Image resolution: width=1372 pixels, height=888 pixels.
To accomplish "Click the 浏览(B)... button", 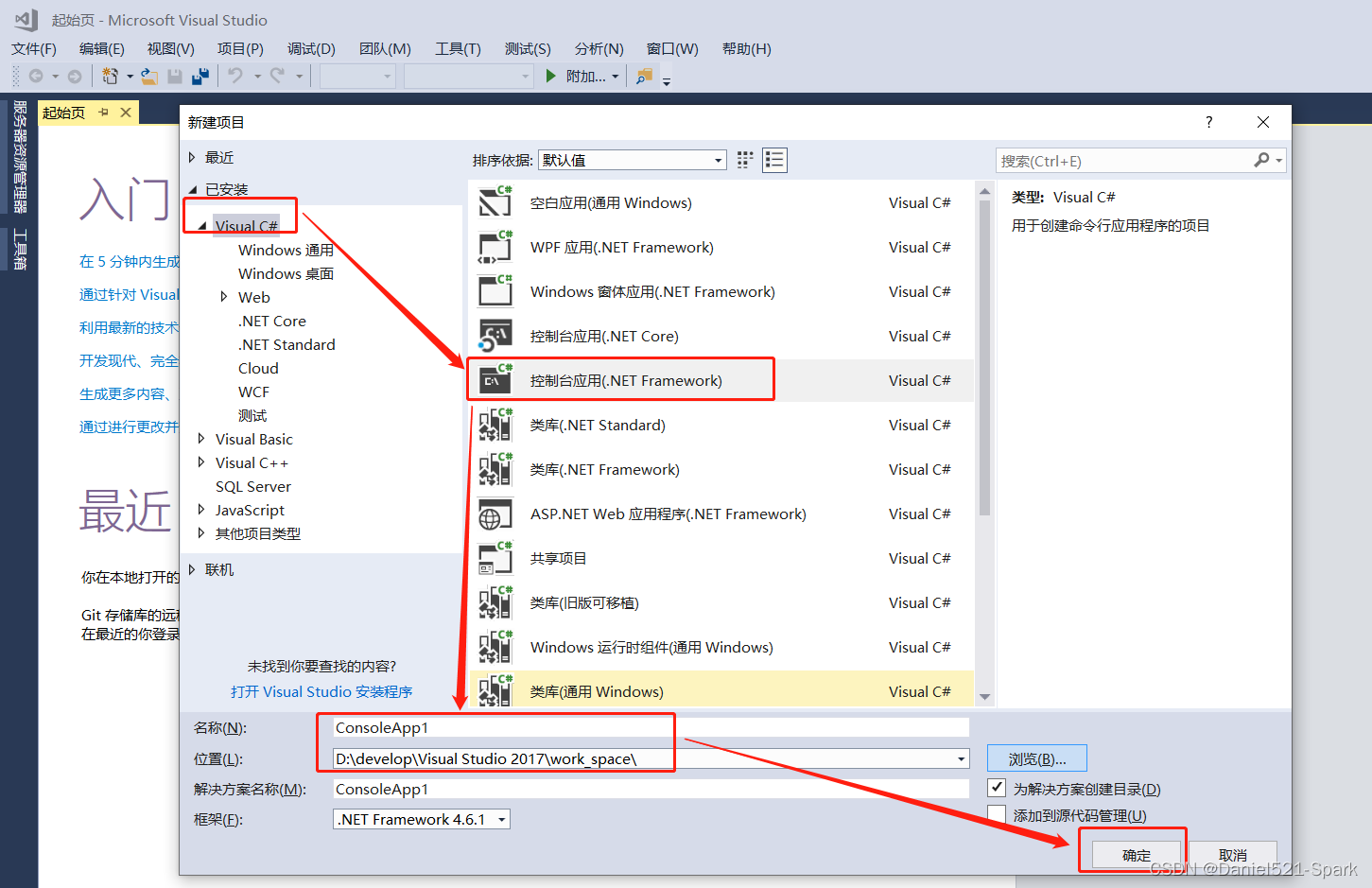I will (x=1037, y=758).
